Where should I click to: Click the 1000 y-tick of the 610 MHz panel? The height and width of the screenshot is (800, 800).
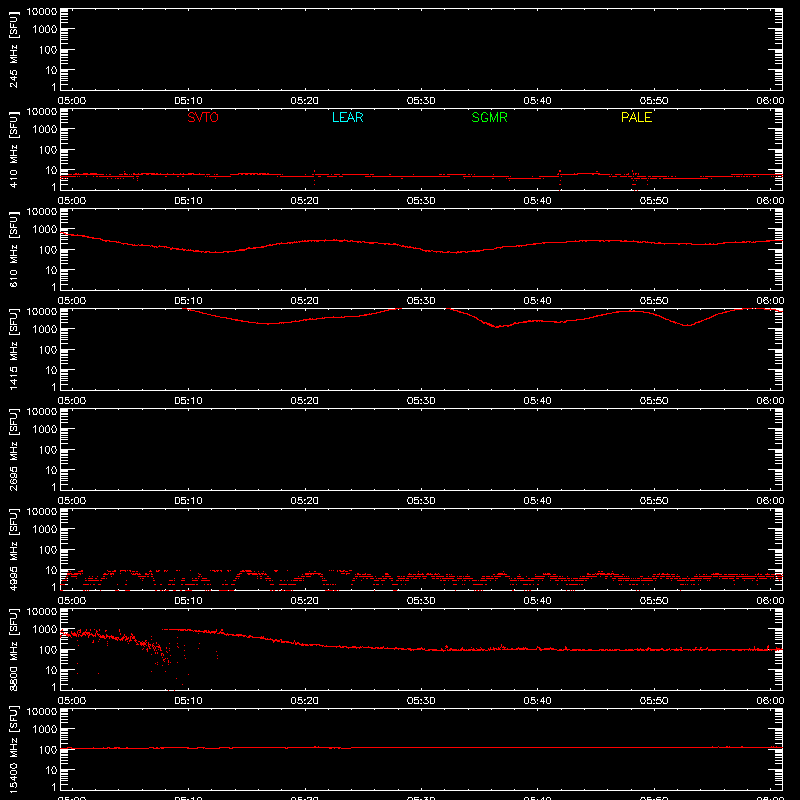tap(45, 230)
